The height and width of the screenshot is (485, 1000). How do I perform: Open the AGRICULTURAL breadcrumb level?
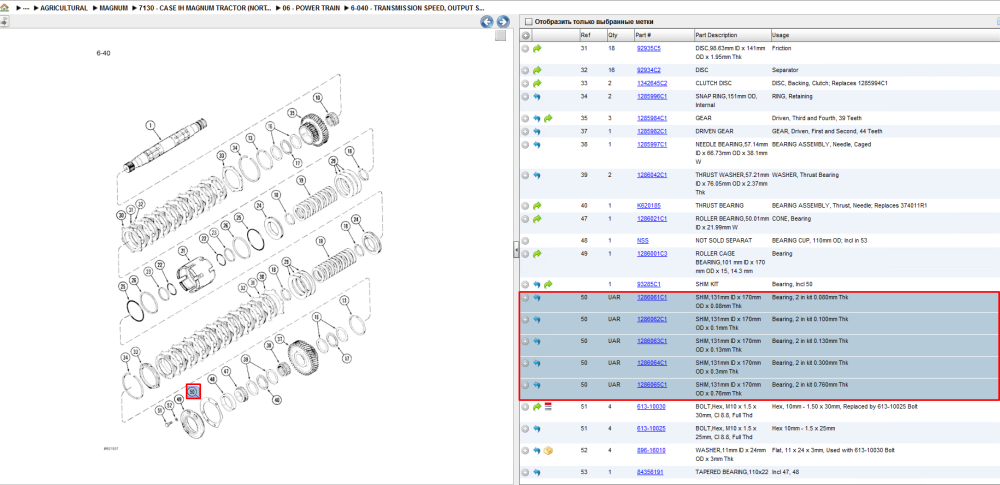64,8
